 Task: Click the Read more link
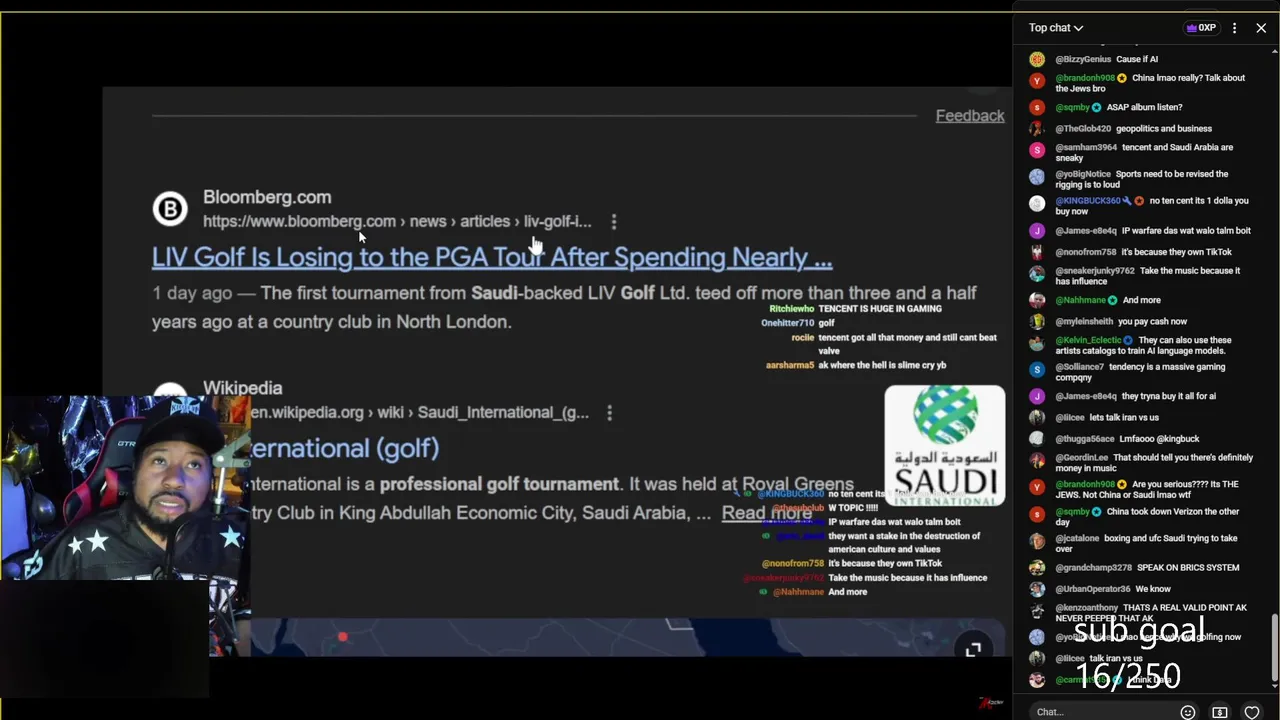pos(766,513)
